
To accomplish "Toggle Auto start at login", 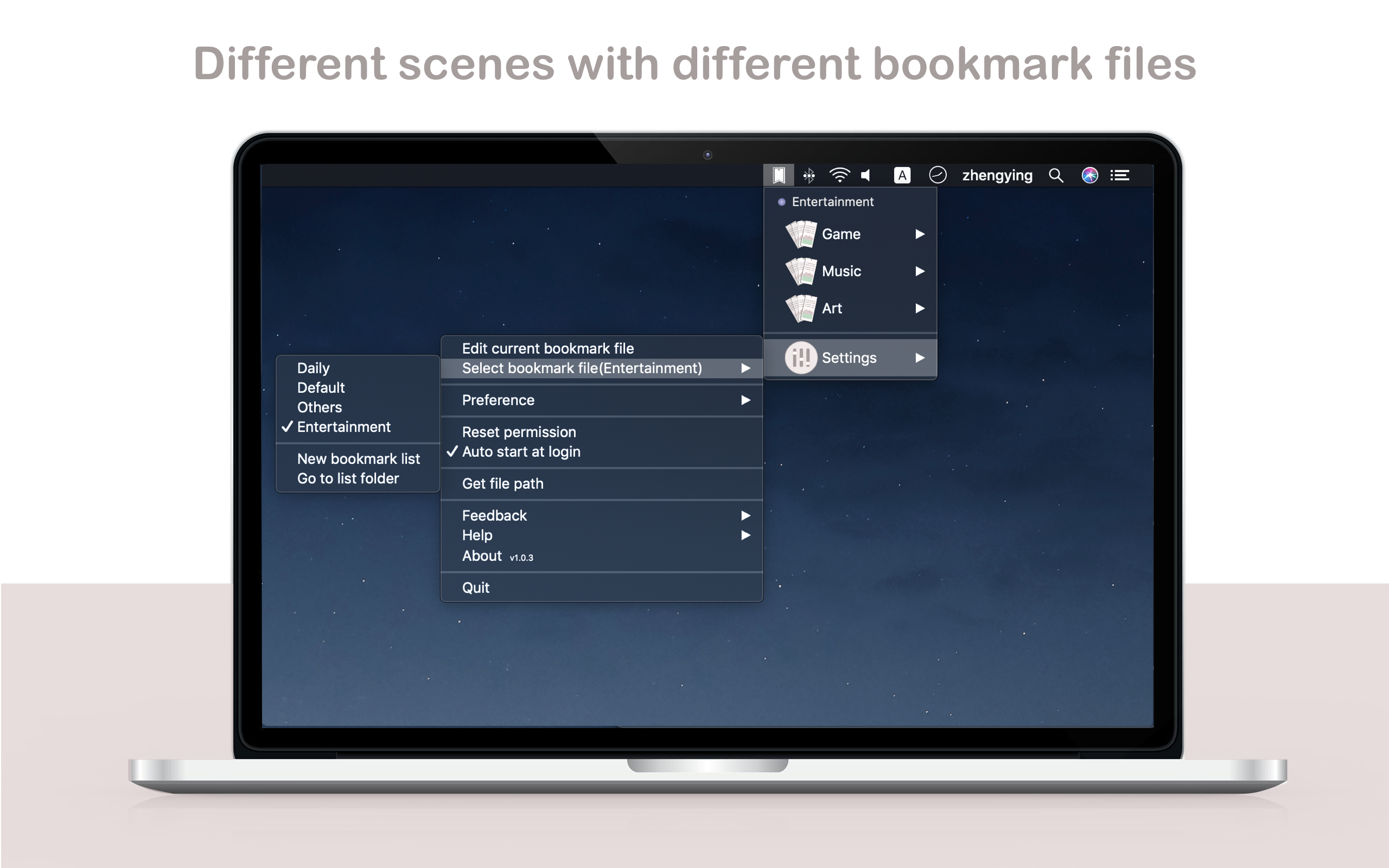I will coord(520,452).
